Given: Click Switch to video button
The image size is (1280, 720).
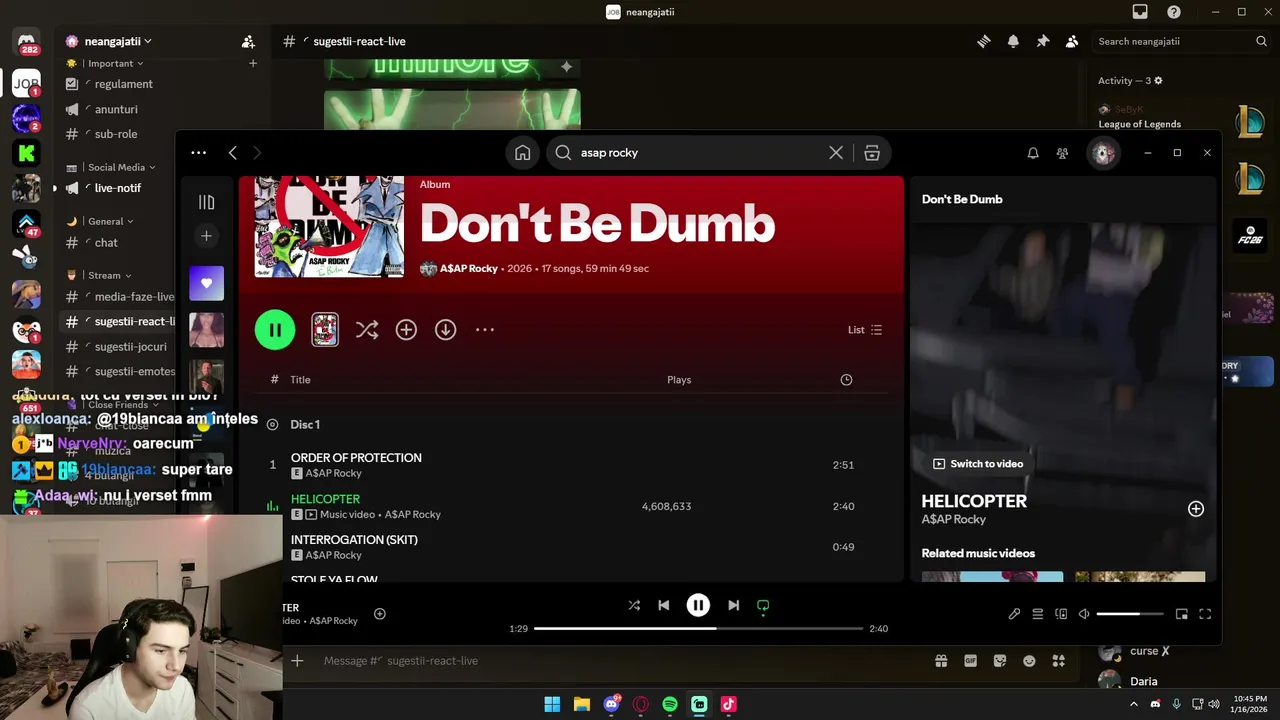Looking at the screenshot, I should pyautogui.click(x=978, y=464).
